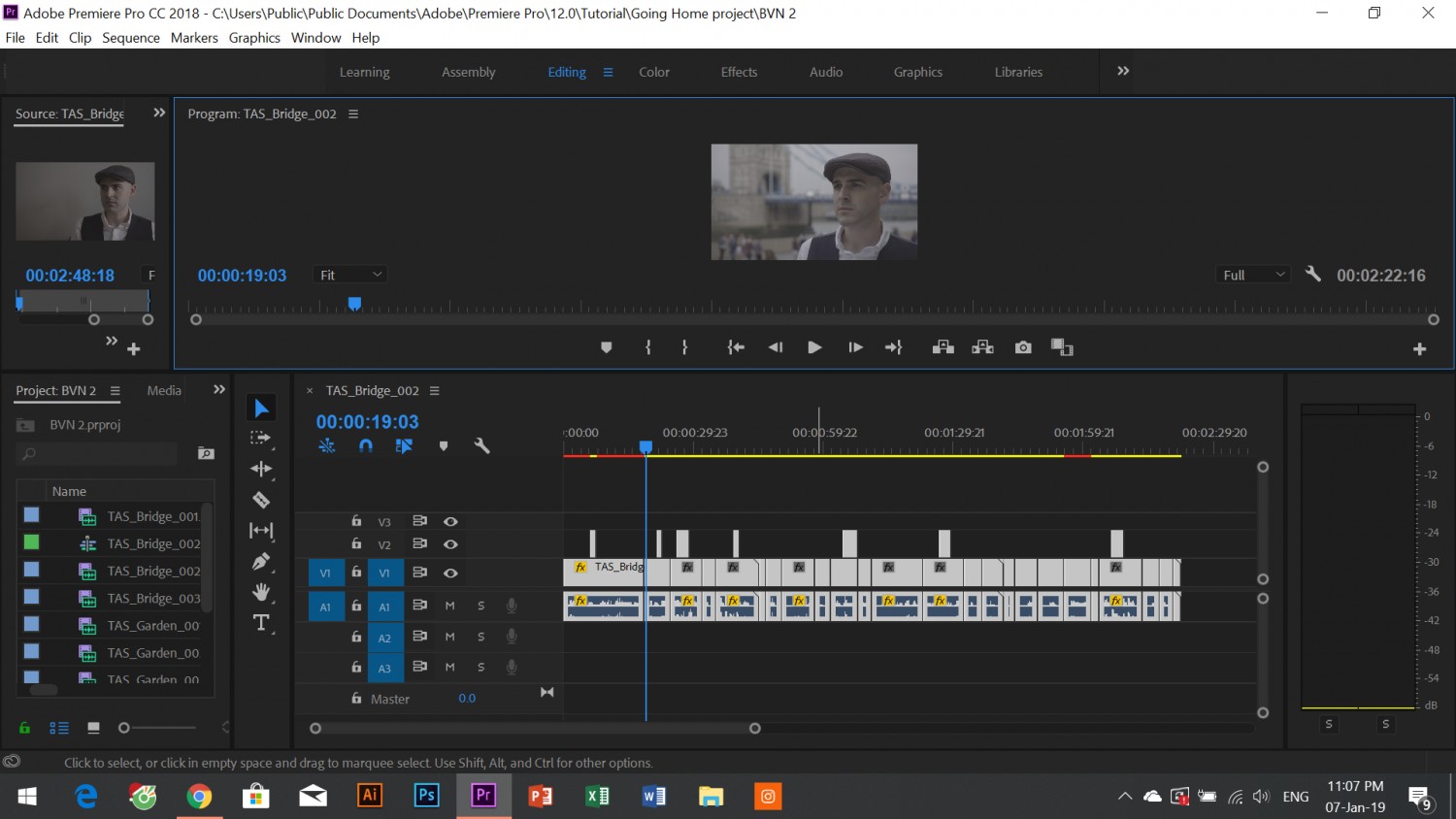
Task: Mute audio track A1
Action: (449, 606)
